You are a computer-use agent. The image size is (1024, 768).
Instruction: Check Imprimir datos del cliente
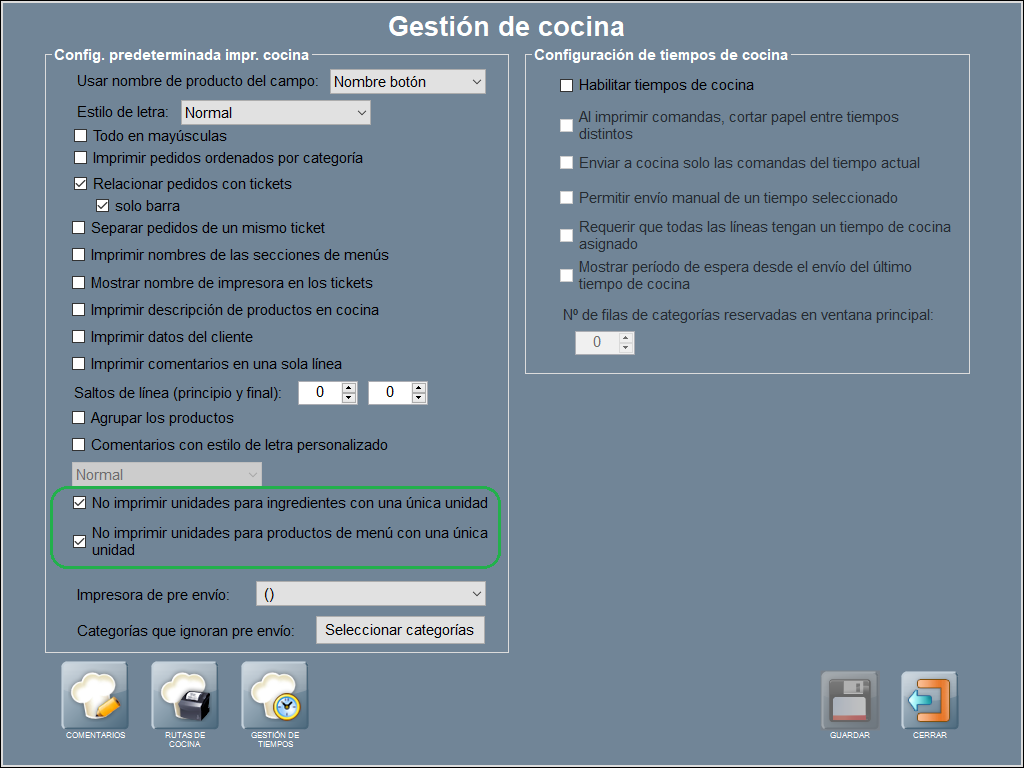[x=80, y=337]
